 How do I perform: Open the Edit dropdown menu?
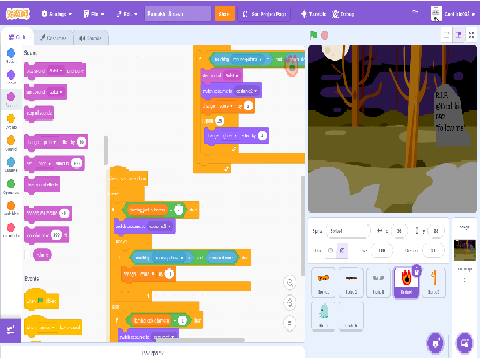[127, 14]
